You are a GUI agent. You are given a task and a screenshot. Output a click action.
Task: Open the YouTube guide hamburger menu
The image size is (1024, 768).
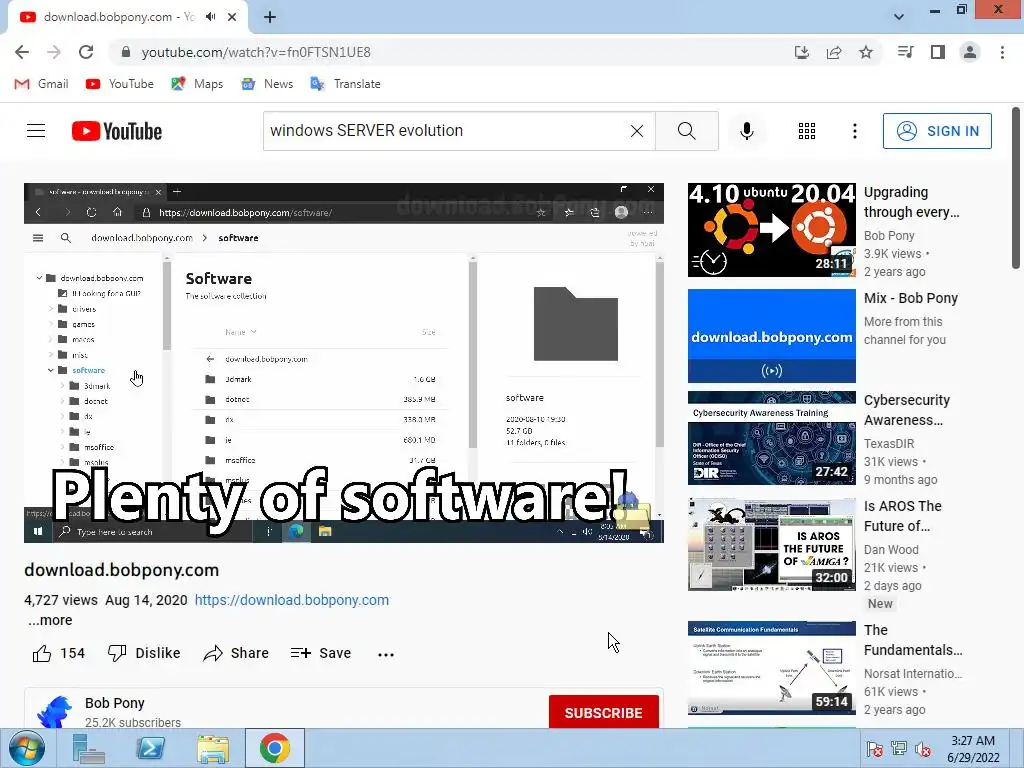(36, 131)
